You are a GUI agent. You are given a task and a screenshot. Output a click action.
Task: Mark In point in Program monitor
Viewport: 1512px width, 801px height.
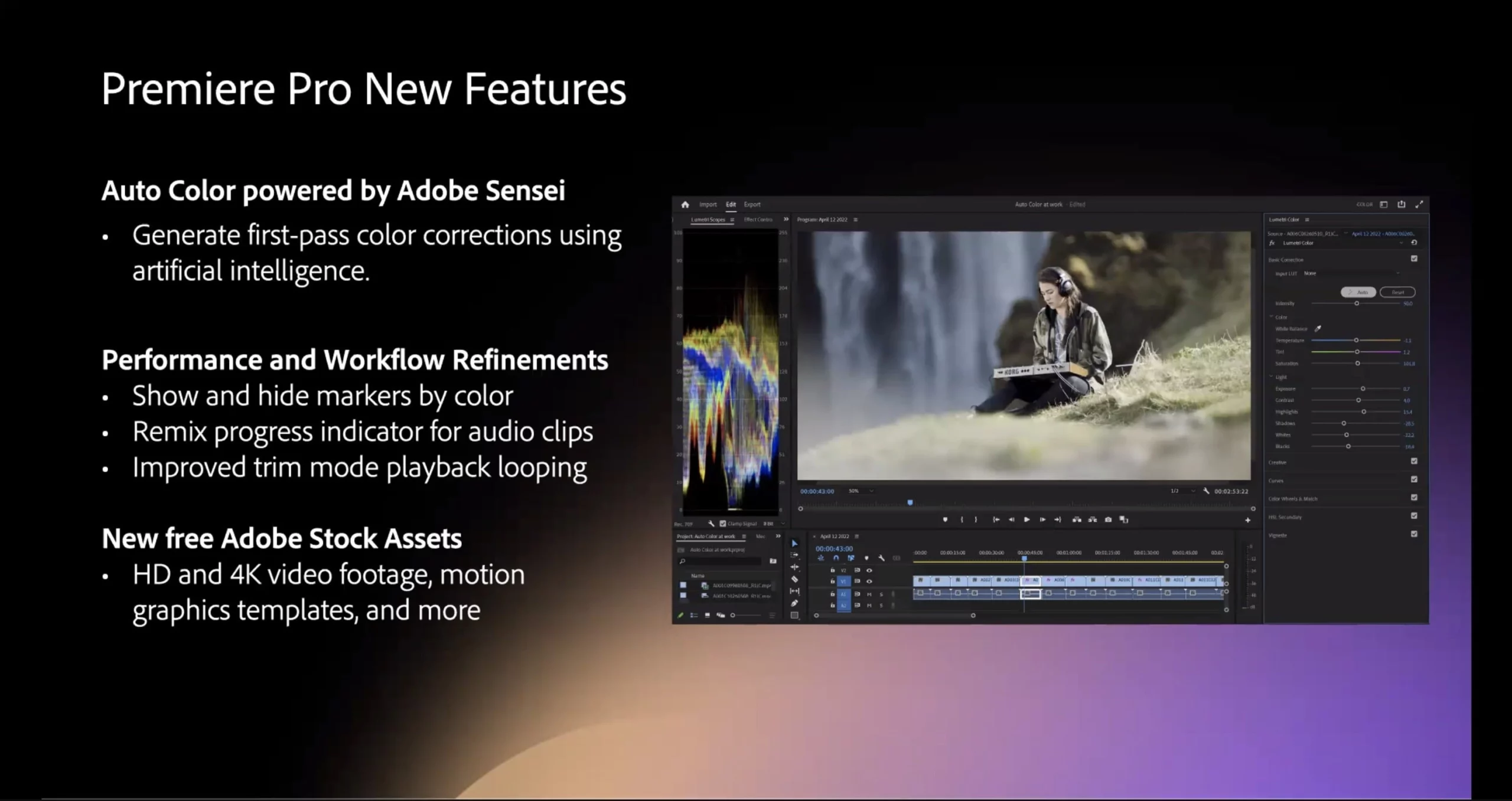coord(962,519)
